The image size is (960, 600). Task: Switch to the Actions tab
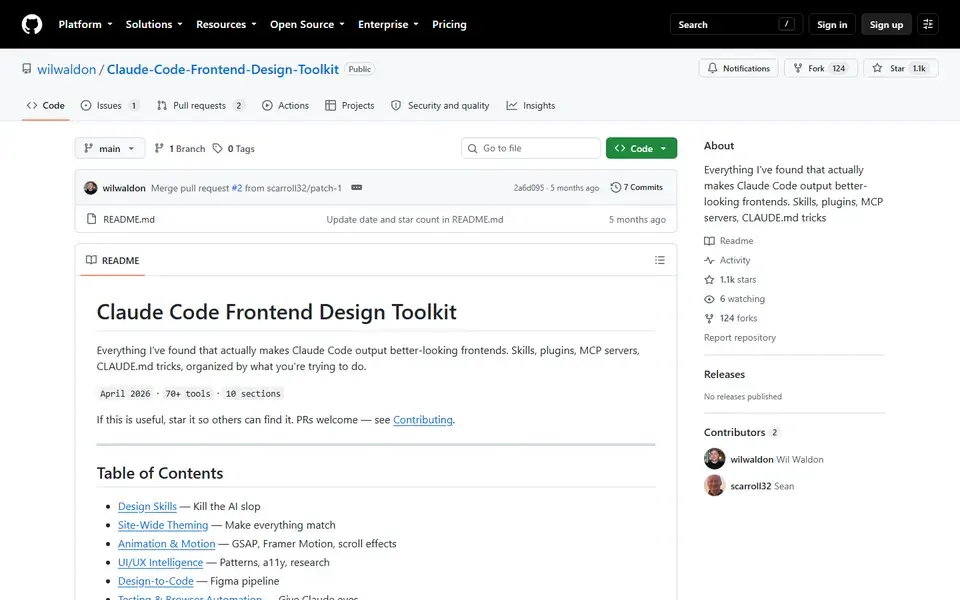tap(285, 105)
